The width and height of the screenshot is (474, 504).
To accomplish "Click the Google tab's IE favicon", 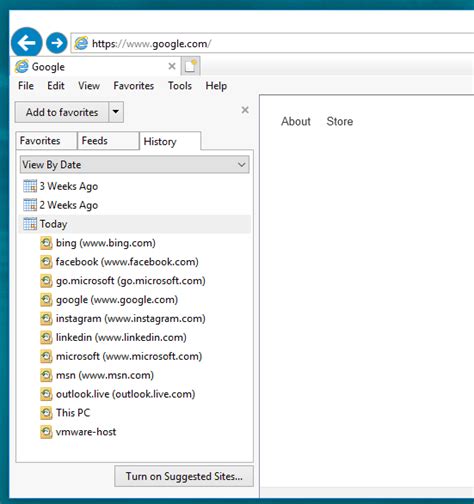I will (22, 67).
